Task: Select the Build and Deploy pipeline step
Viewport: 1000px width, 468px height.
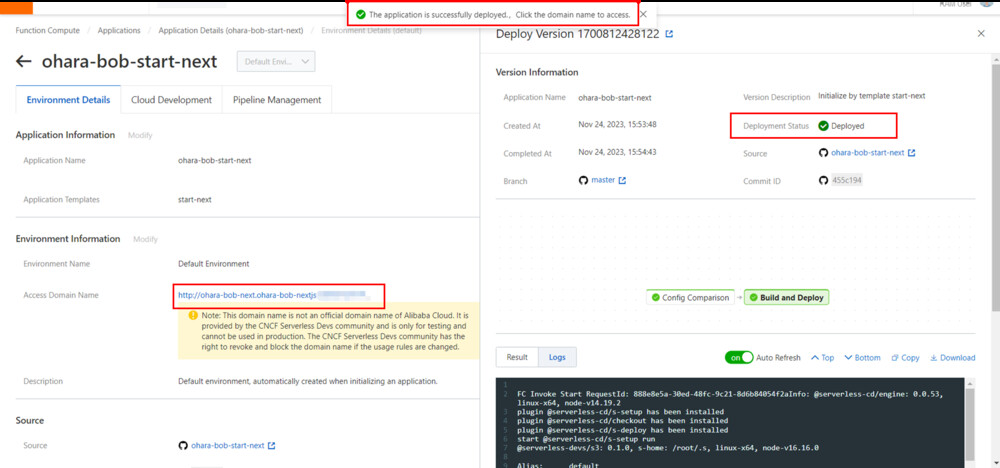Action: (786, 298)
